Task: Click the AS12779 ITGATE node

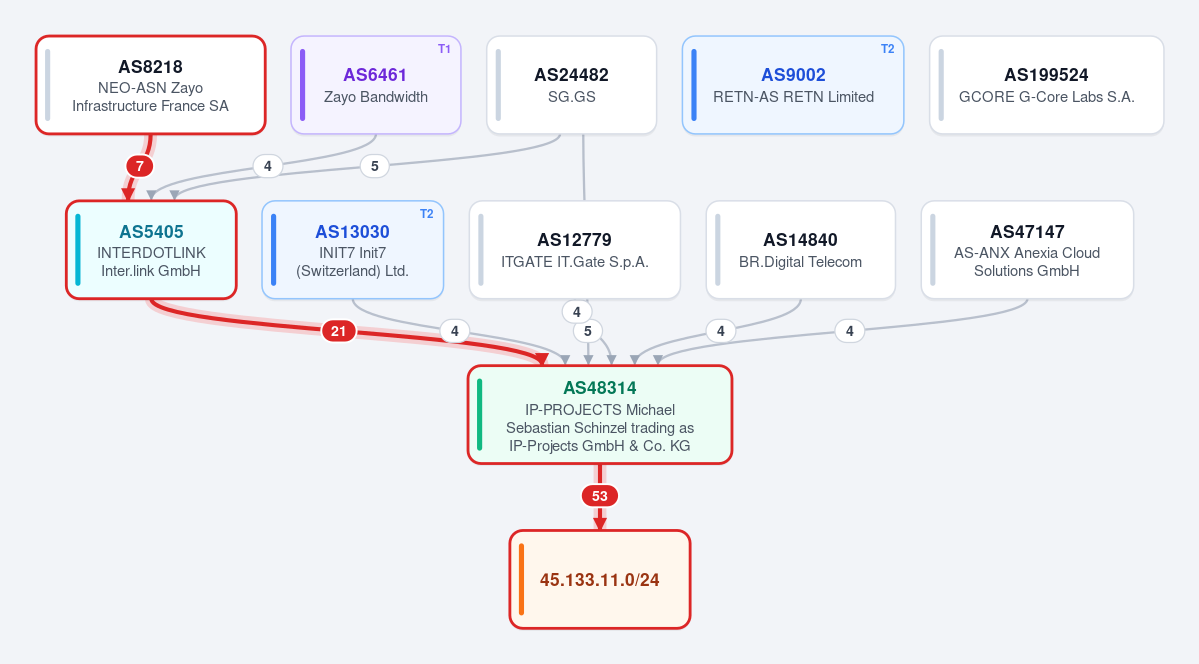Action: tap(574, 250)
